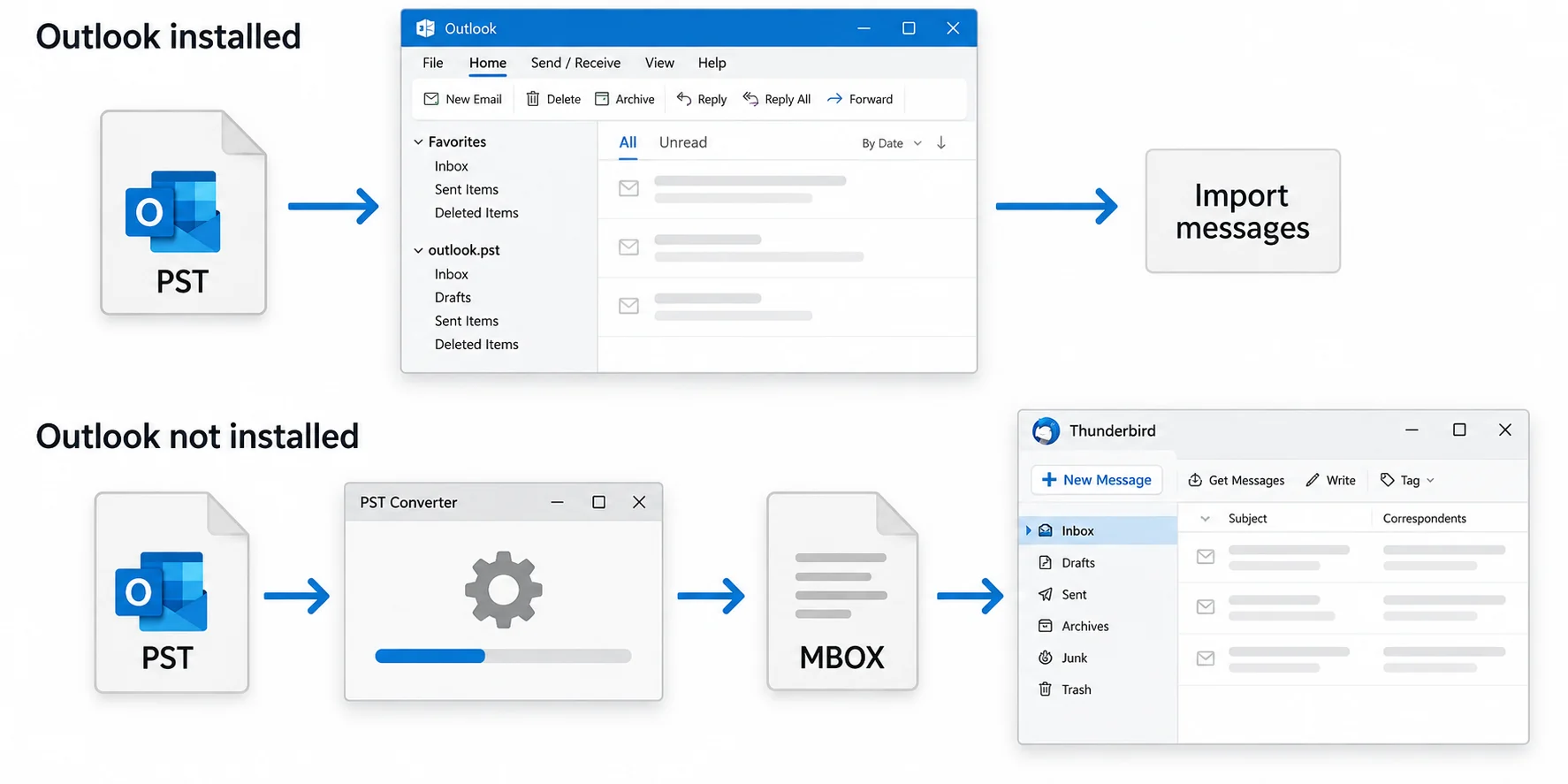Open the first message envelope in Outlook list
This screenshot has width=1568, height=784.
(628, 188)
